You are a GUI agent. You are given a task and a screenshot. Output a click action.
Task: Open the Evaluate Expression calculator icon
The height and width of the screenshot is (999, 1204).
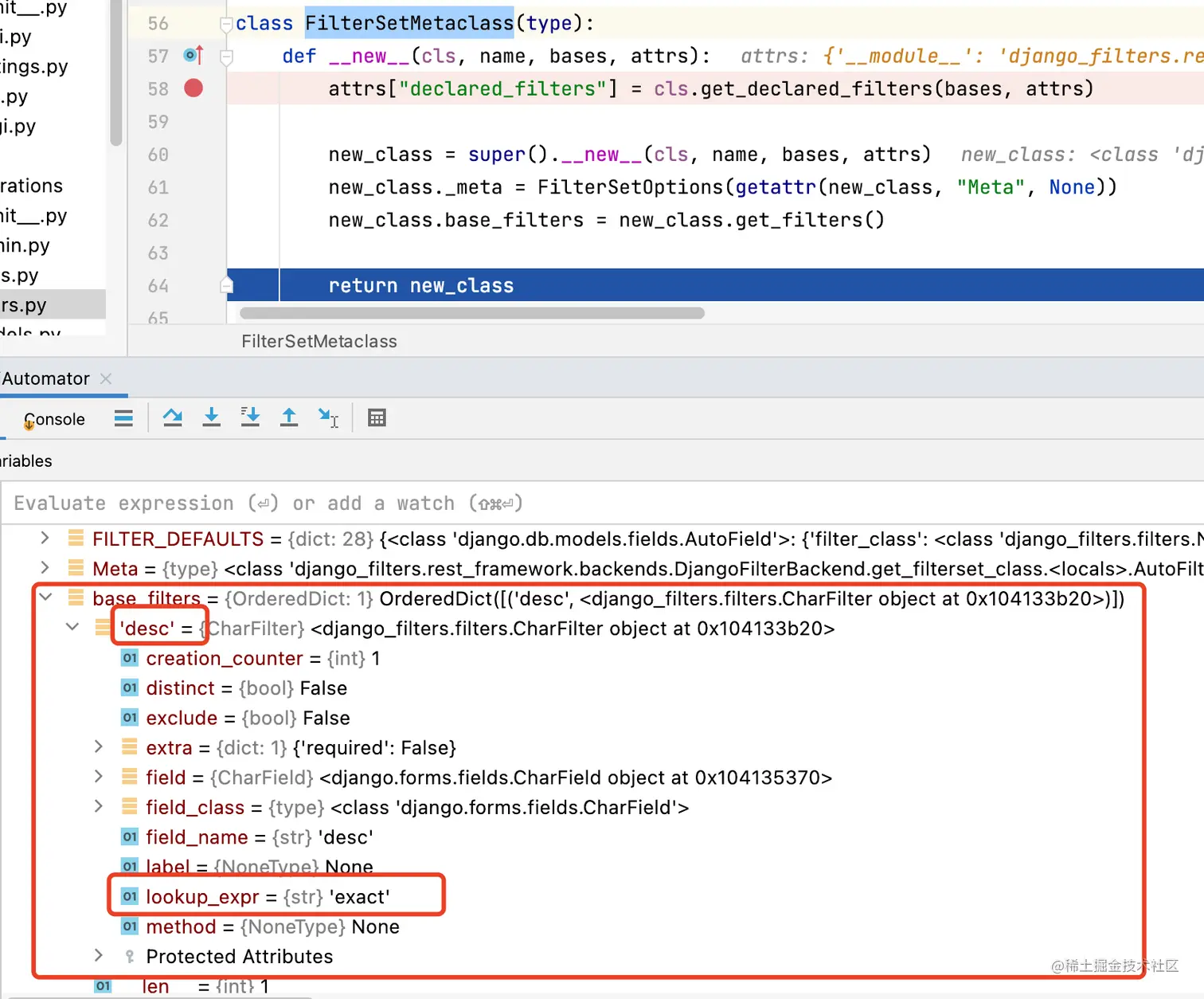point(377,417)
